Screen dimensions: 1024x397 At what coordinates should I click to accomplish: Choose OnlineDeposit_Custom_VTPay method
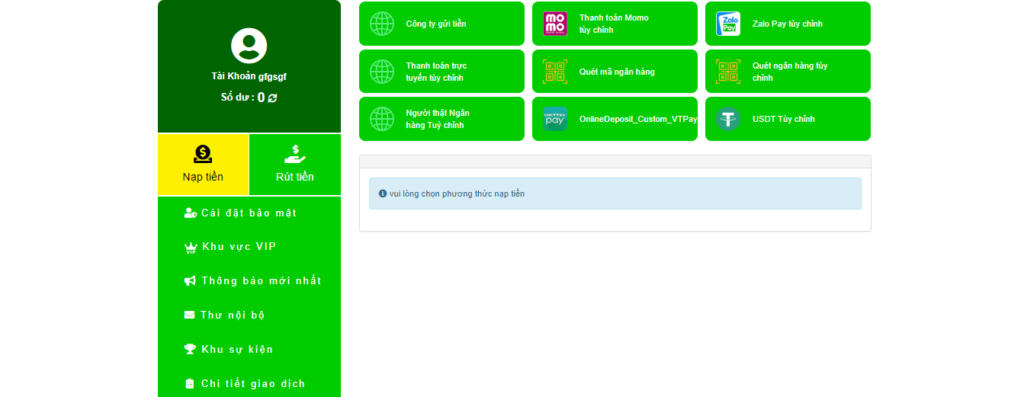pos(615,119)
